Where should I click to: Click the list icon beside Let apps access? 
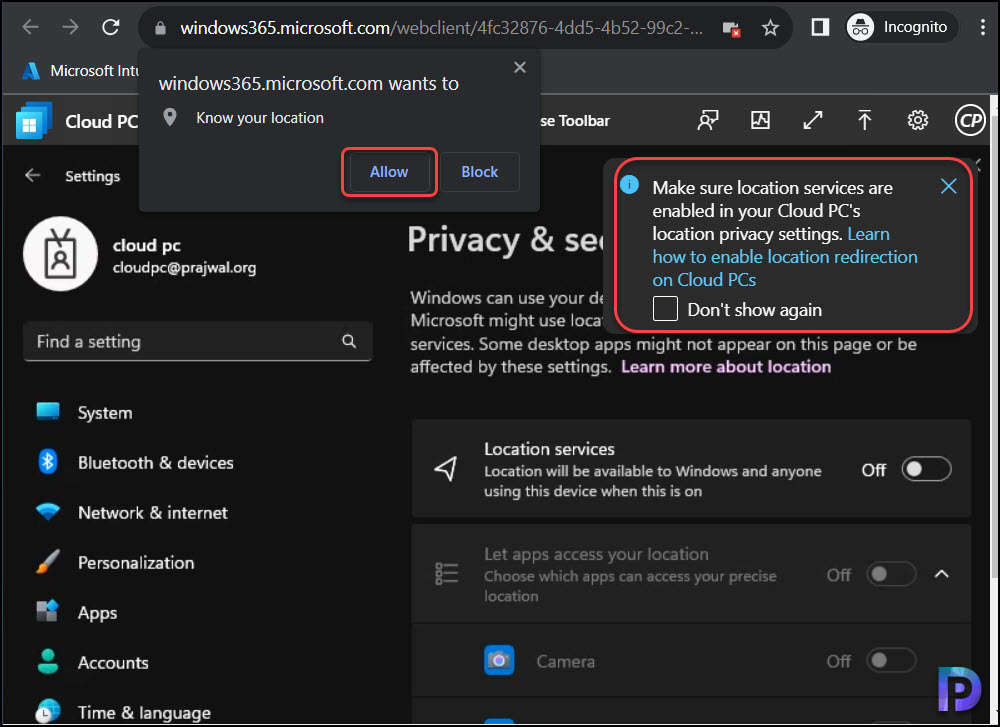click(x=446, y=573)
